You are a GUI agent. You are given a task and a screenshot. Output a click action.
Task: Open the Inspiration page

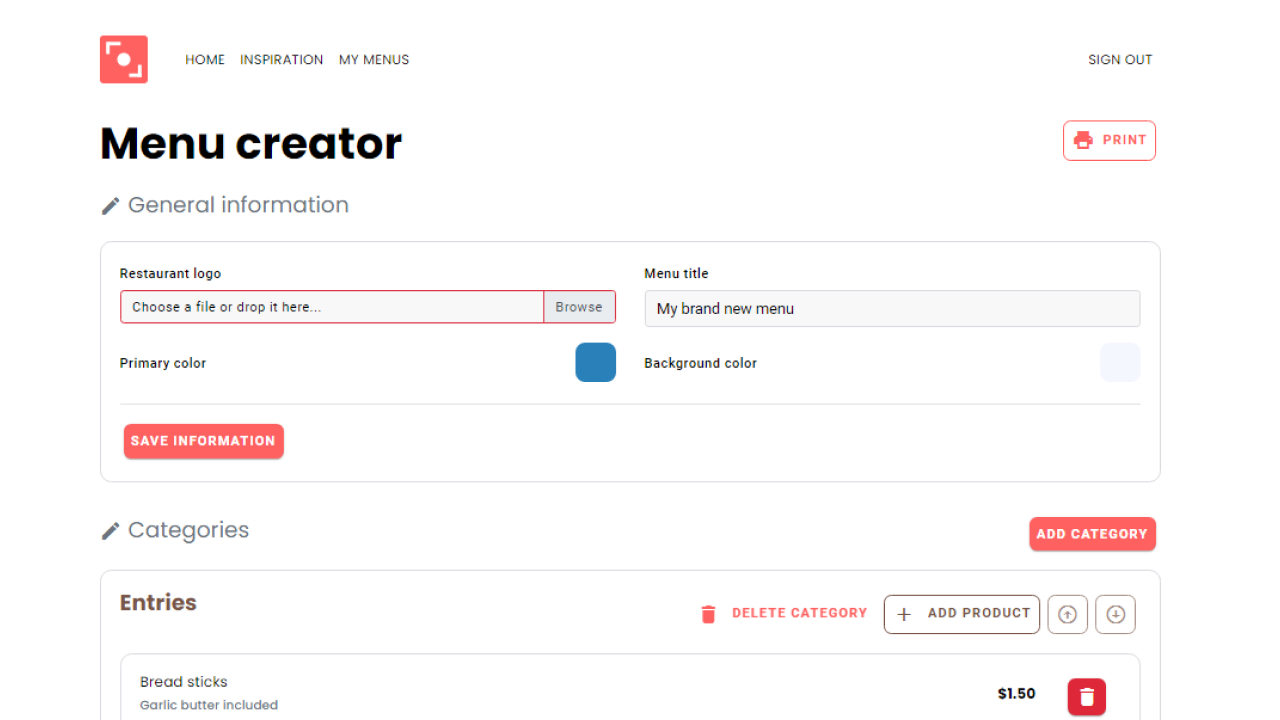(x=282, y=60)
